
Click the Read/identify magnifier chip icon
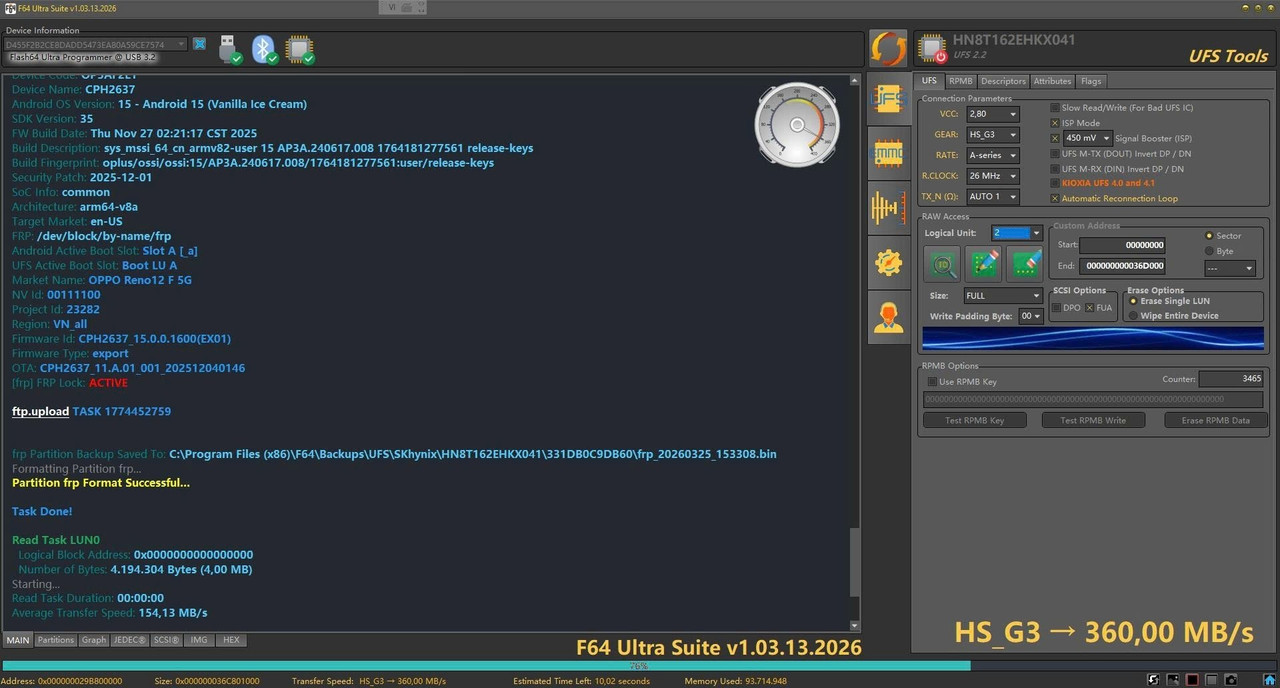(942, 264)
